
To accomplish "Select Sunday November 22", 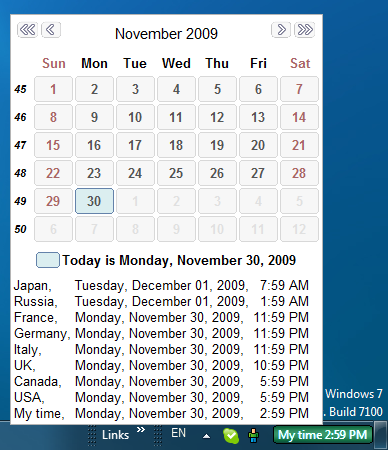I will pos(53,173).
